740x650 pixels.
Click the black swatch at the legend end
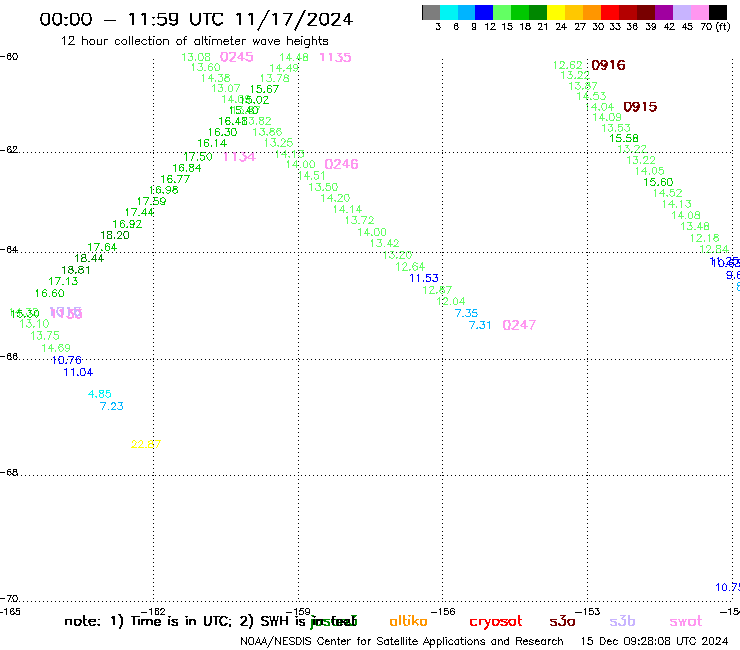pyautogui.click(x=718, y=12)
